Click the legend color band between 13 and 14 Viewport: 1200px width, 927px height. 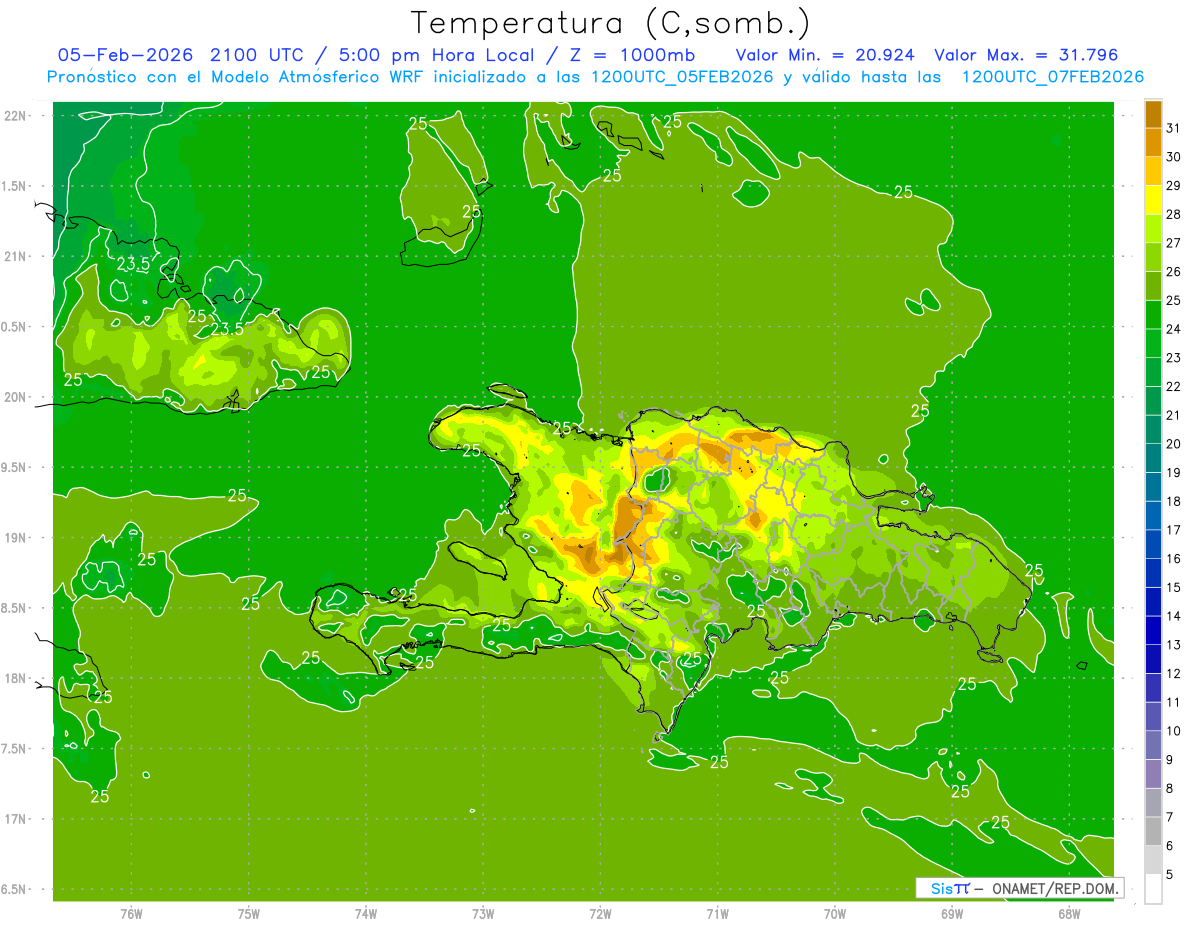pos(1153,631)
